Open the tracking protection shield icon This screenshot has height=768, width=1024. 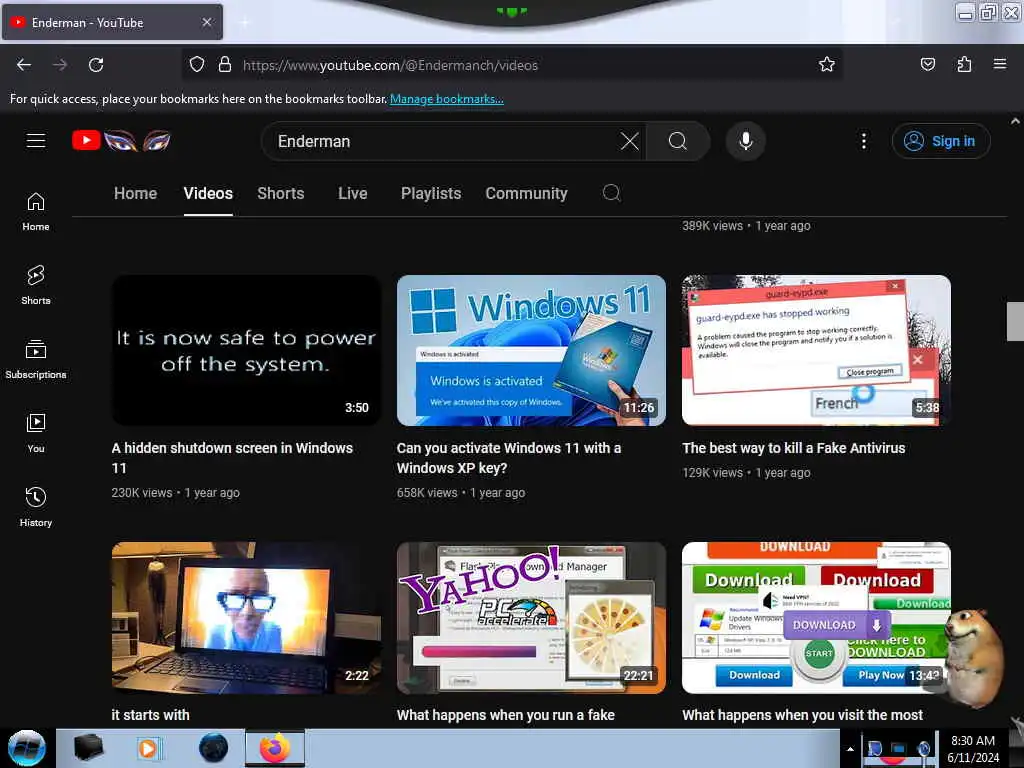coord(197,65)
